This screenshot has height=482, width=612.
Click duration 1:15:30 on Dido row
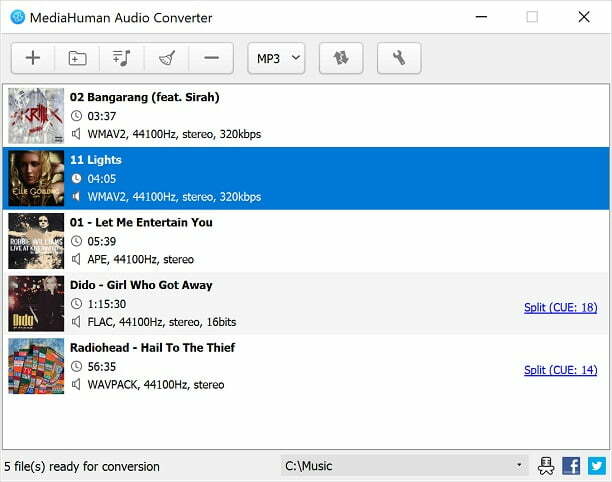pos(107,304)
